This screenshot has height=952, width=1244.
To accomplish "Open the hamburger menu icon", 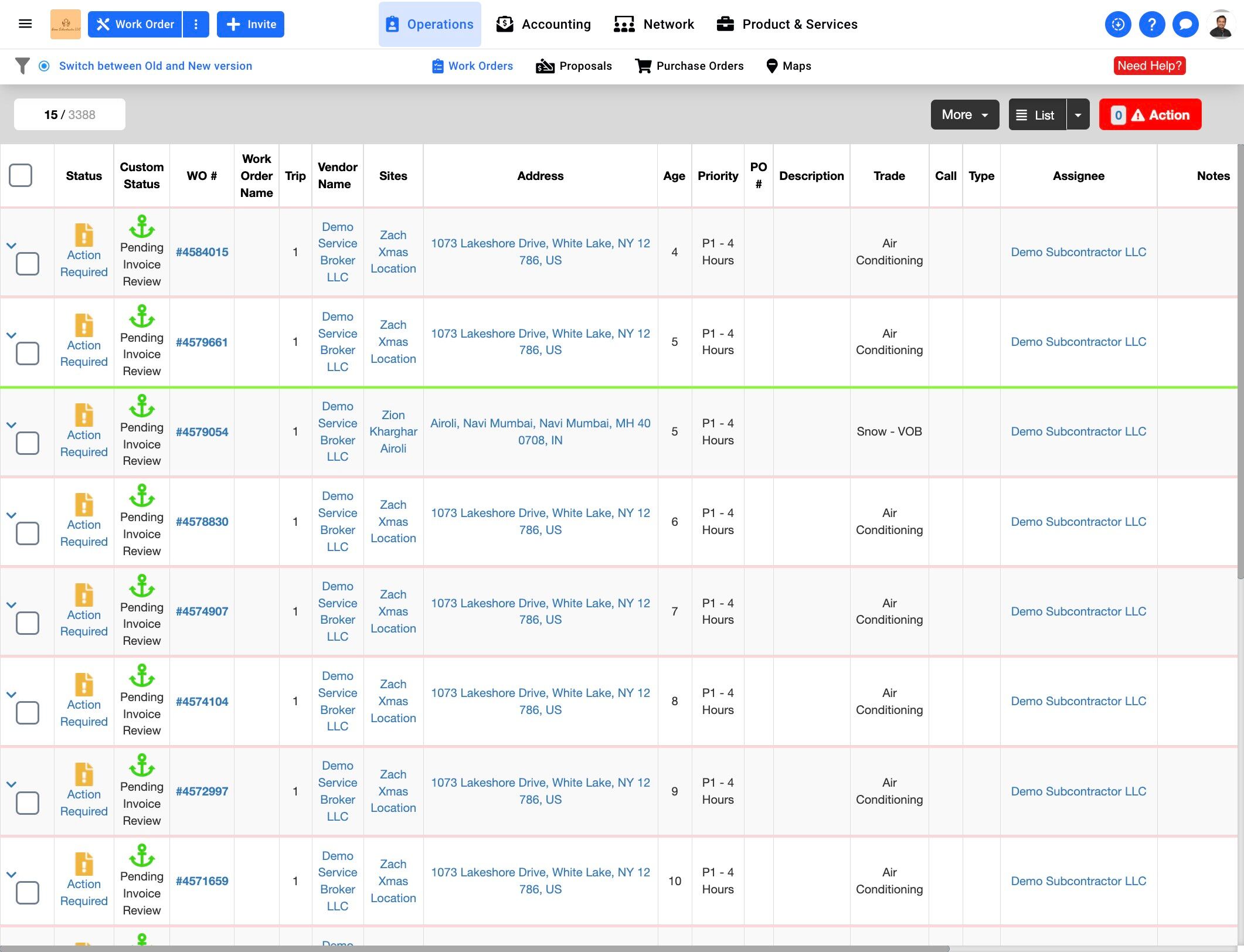I will [25, 24].
